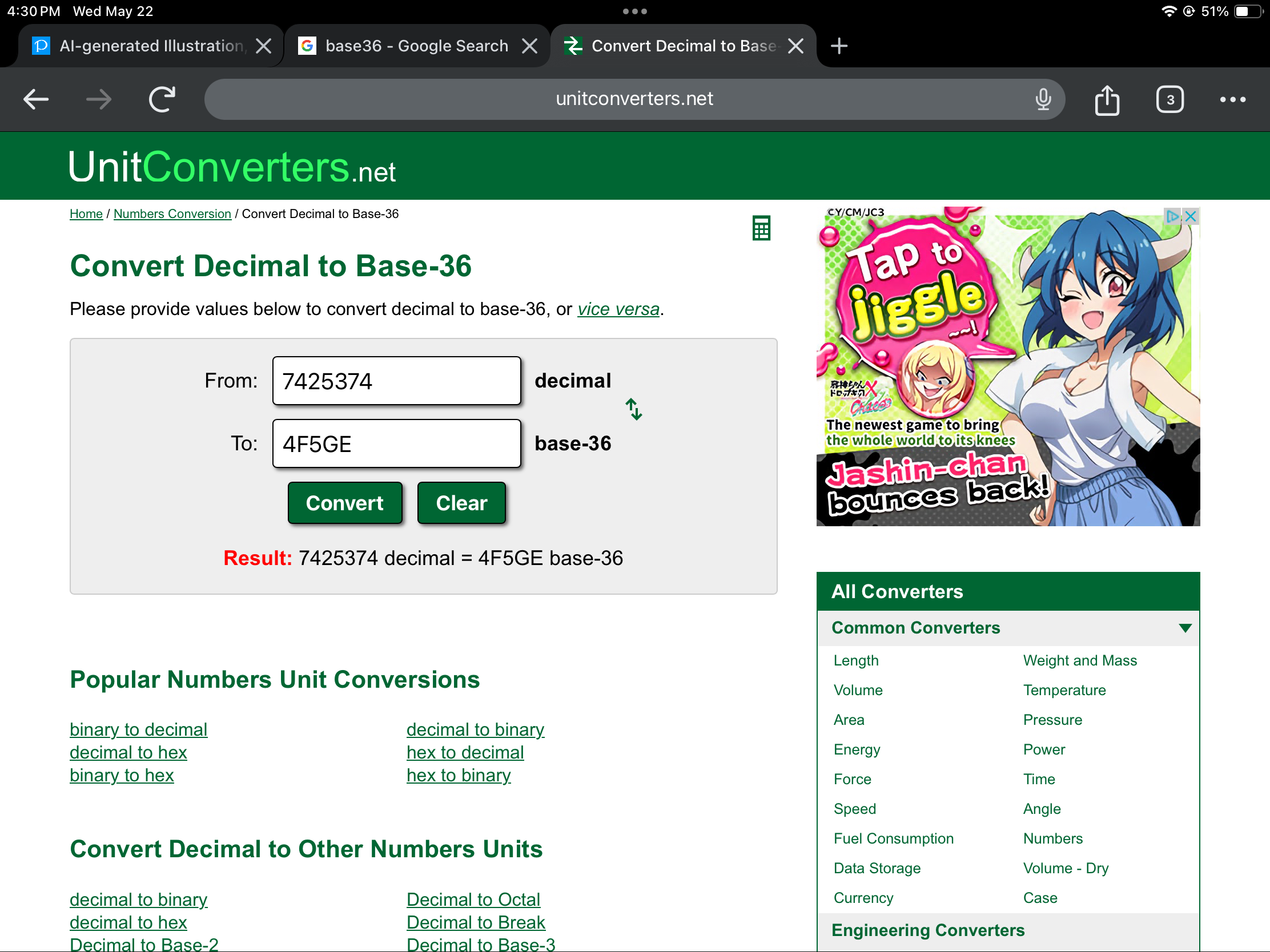
Task: Open the Temperature converter link
Action: tap(1064, 690)
